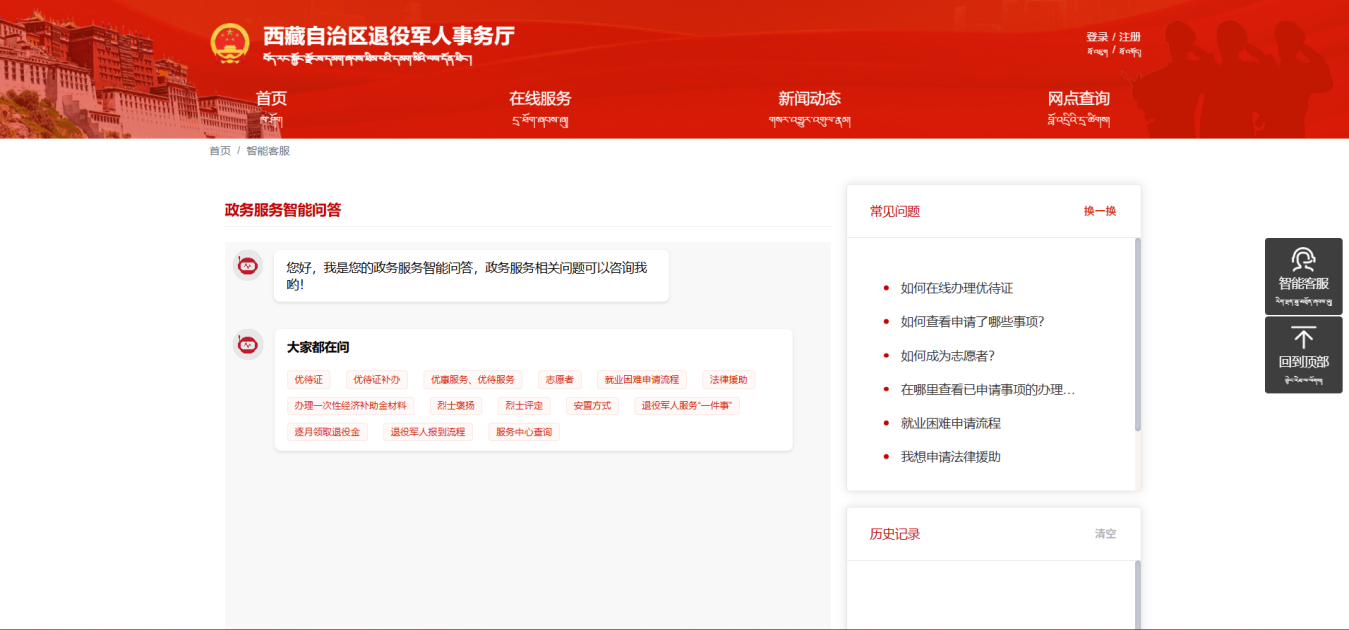
Task: Click 首页 in the breadcrumb
Action: click(x=220, y=151)
